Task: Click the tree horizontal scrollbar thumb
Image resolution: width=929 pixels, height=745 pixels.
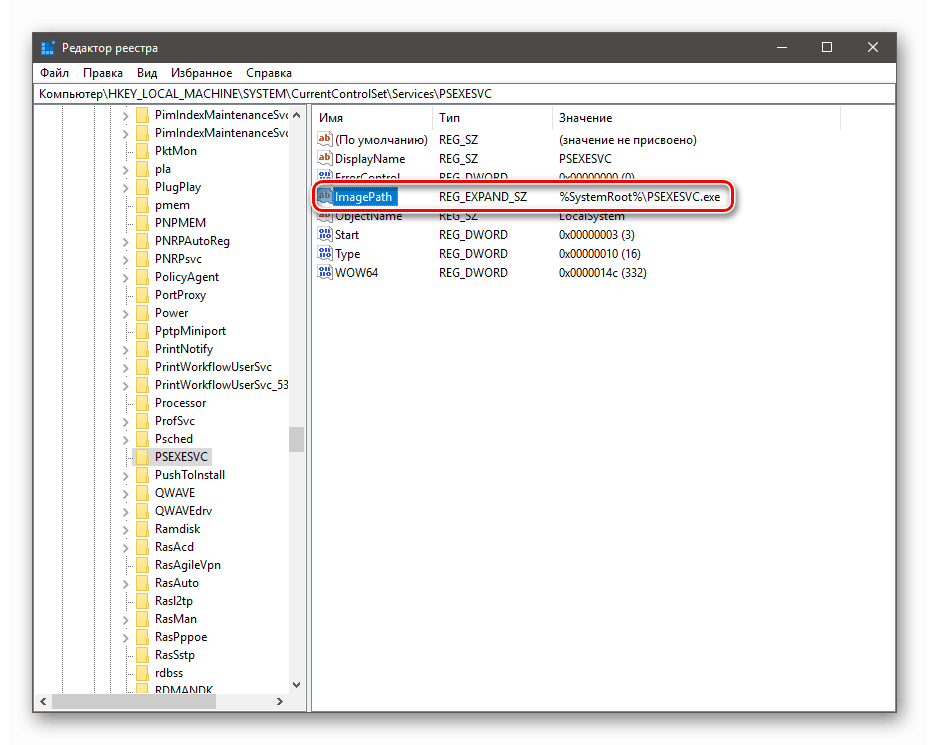Action: [134, 701]
